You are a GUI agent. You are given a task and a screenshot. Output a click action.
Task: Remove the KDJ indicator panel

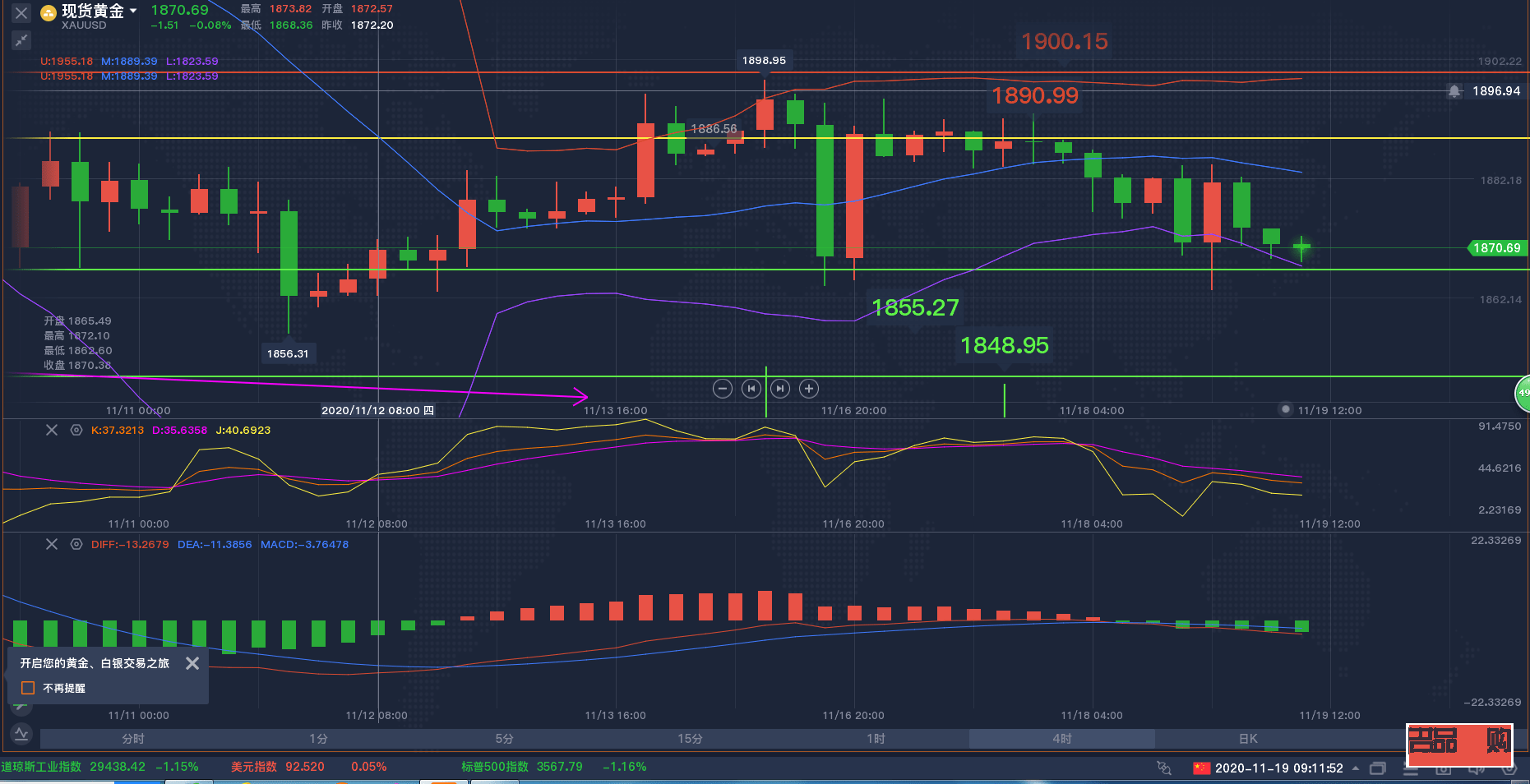pos(52,430)
